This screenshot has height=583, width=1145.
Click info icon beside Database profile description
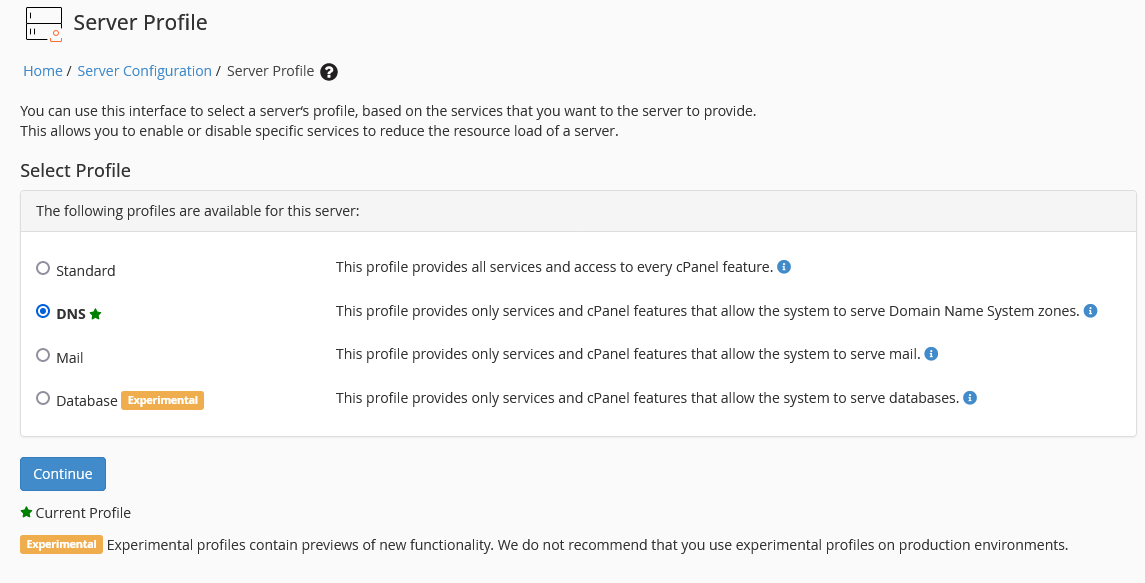(970, 398)
